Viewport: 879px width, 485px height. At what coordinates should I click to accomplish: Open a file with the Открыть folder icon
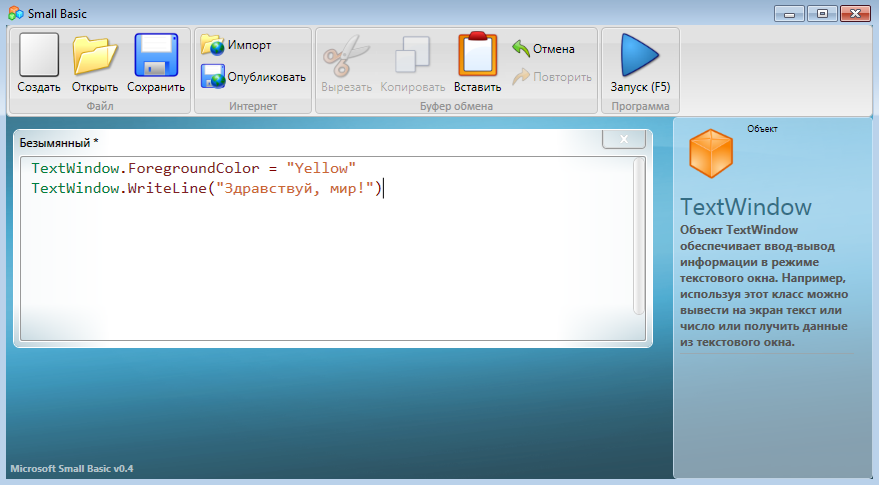click(95, 55)
